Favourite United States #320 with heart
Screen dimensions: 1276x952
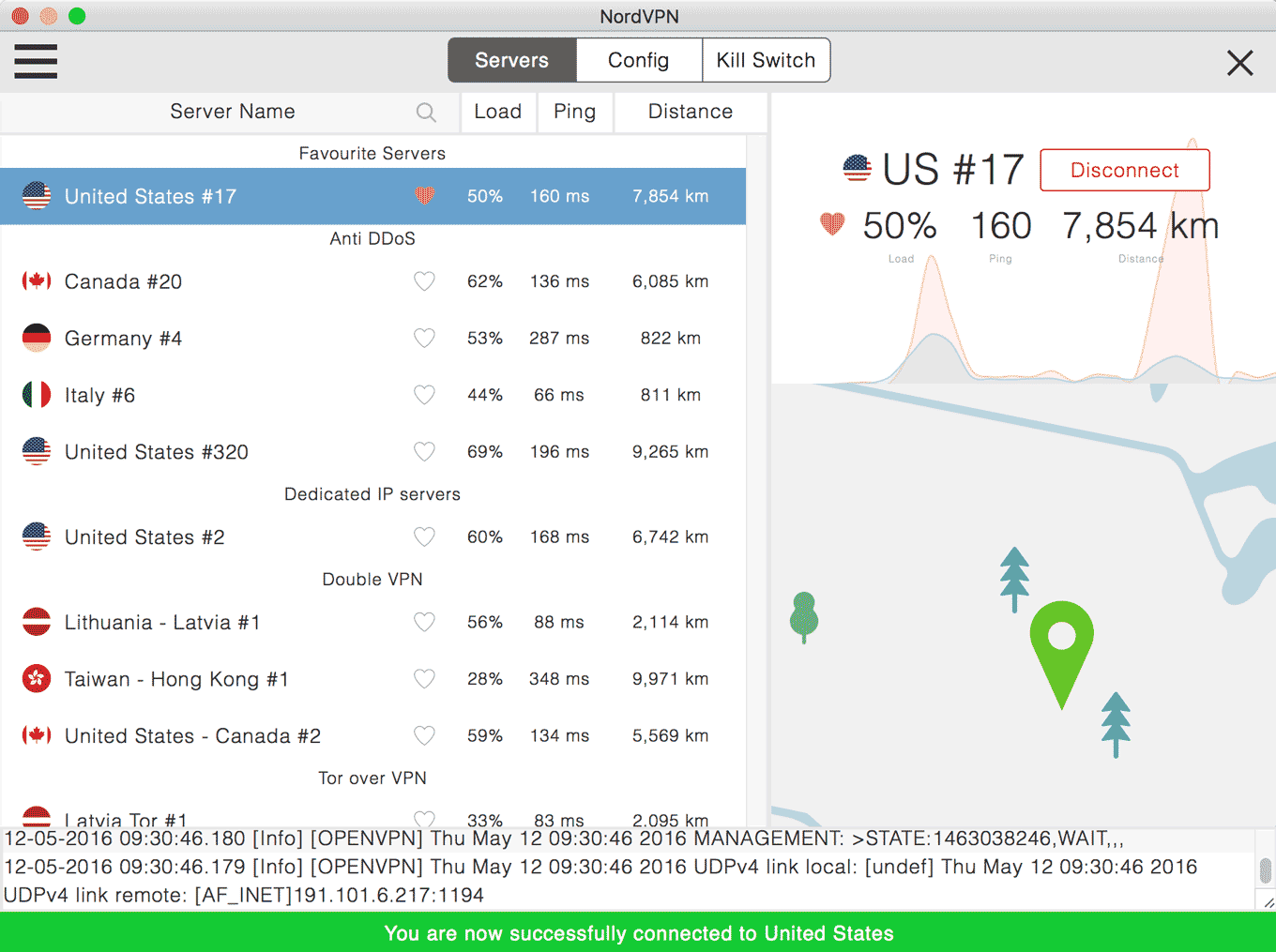click(425, 452)
